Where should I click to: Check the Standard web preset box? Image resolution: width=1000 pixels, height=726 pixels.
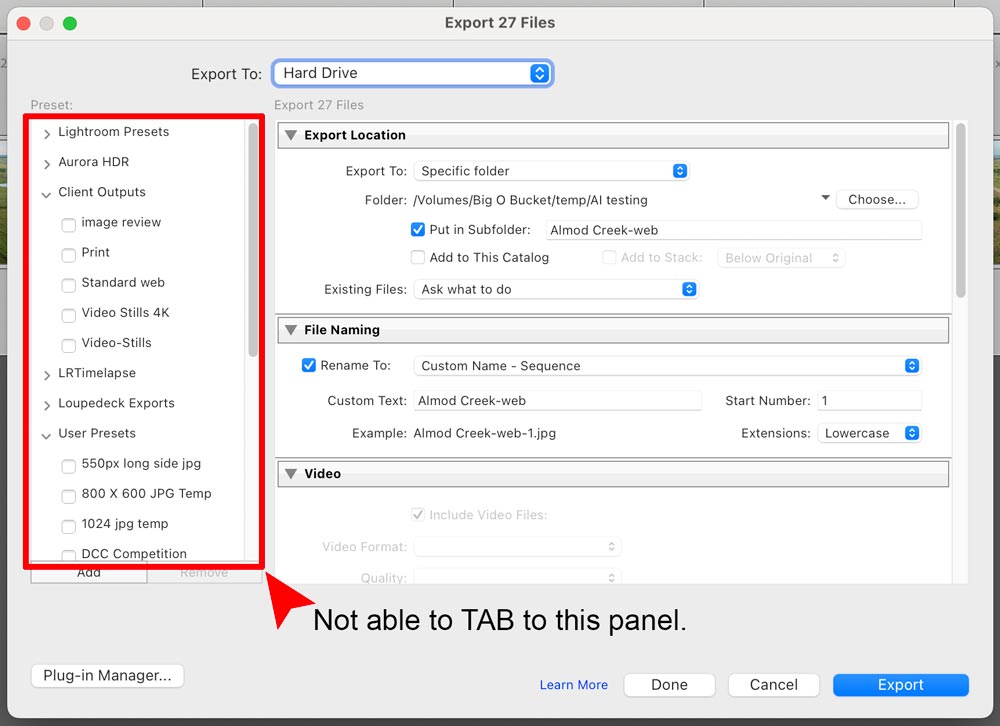(68, 285)
